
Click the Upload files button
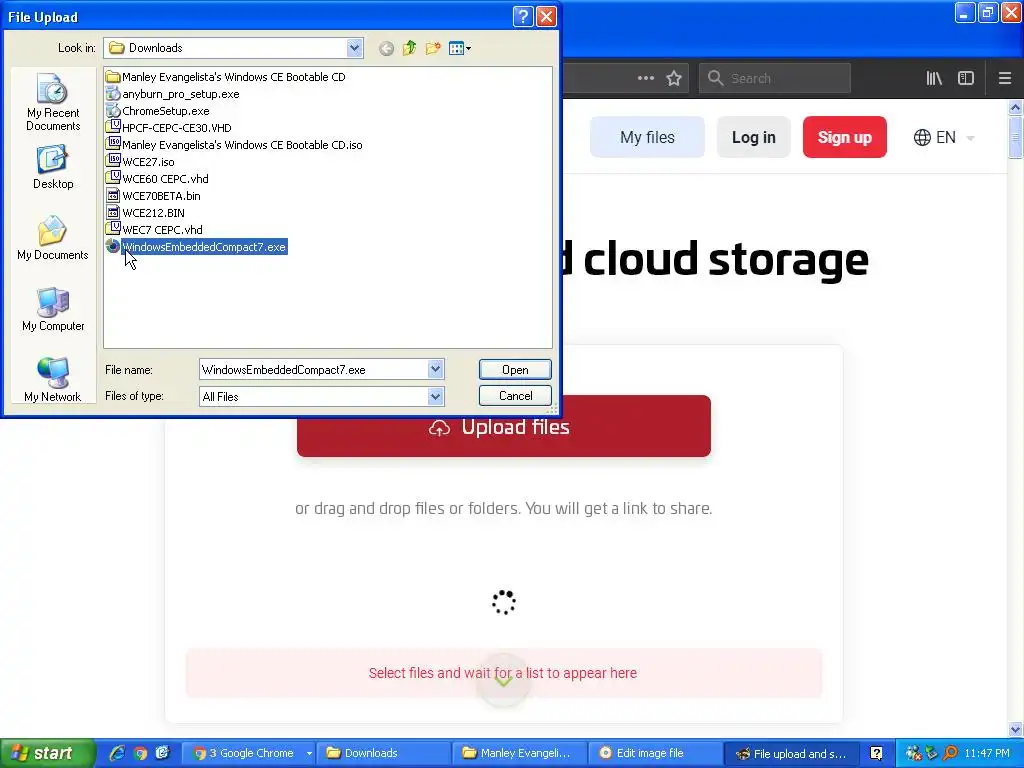[x=504, y=426]
